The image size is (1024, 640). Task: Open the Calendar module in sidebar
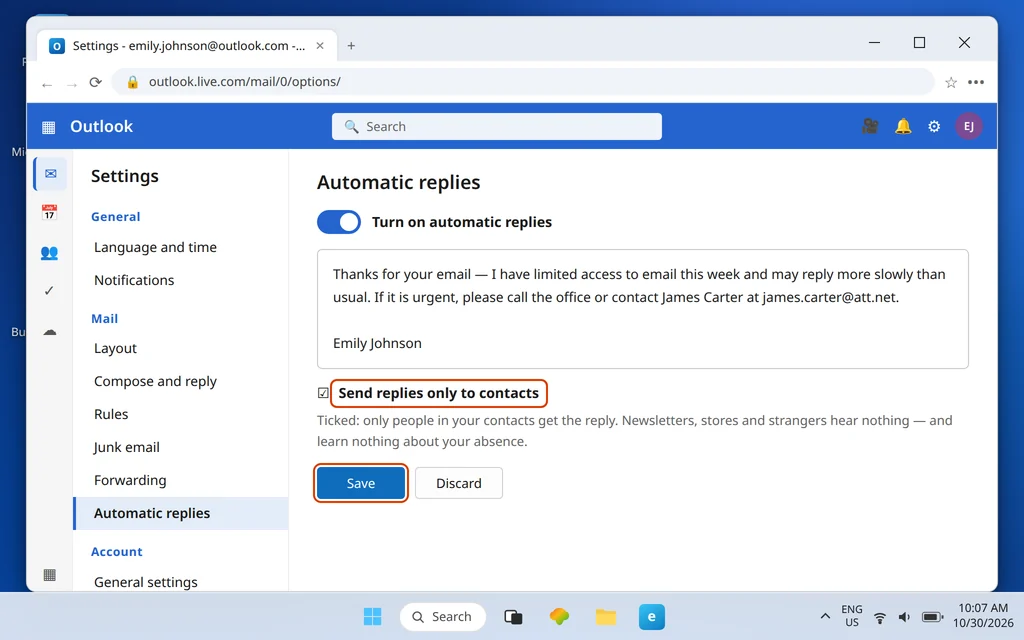(49, 212)
